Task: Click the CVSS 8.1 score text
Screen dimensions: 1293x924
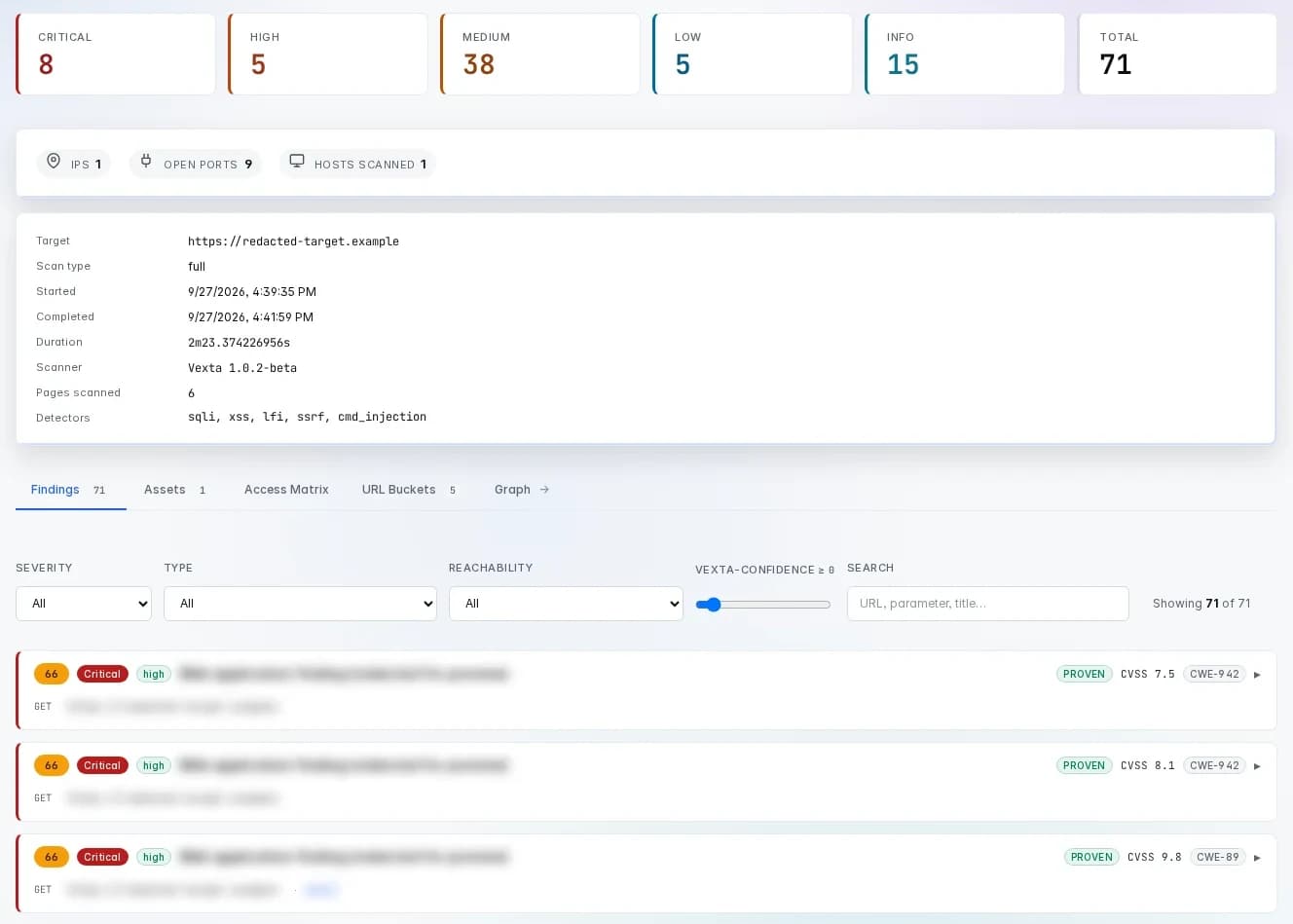Action: point(1147,766)
